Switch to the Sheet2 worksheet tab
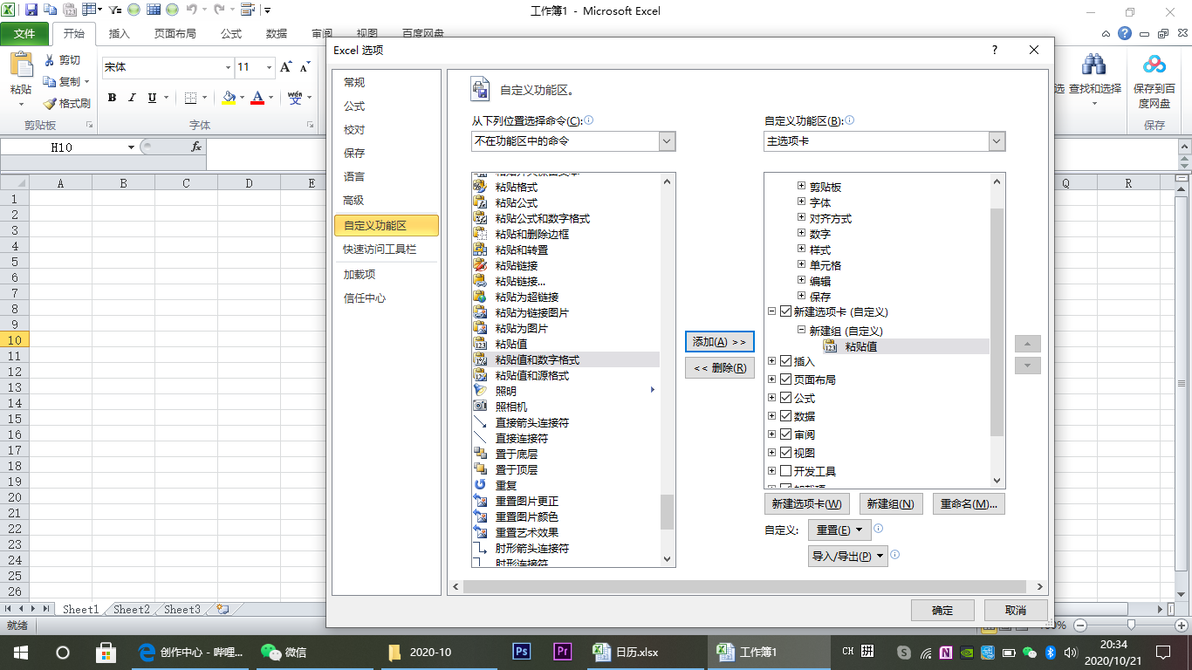1192x670 pixels. 131,609
